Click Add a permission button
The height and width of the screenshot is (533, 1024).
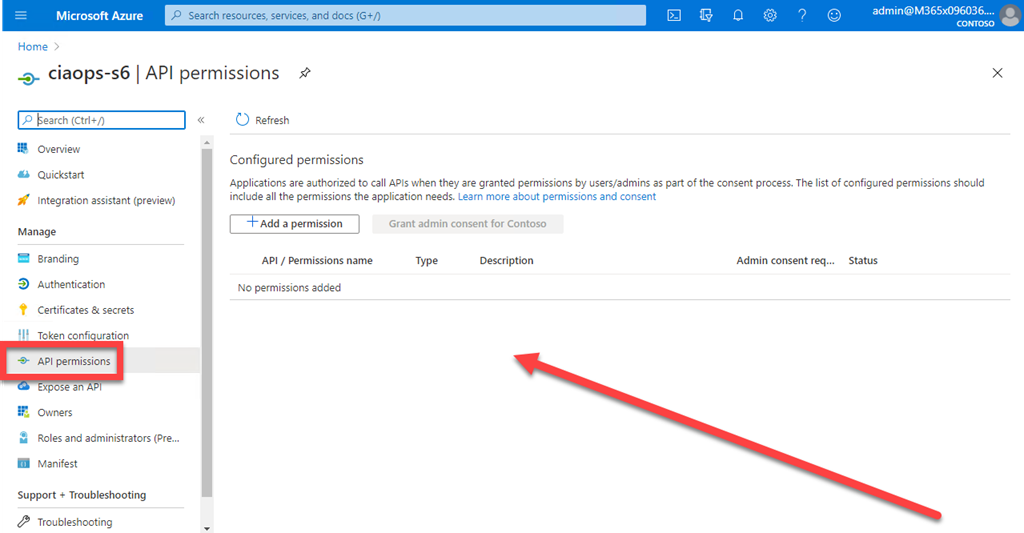pyautogui.click(x=294, y=224)
